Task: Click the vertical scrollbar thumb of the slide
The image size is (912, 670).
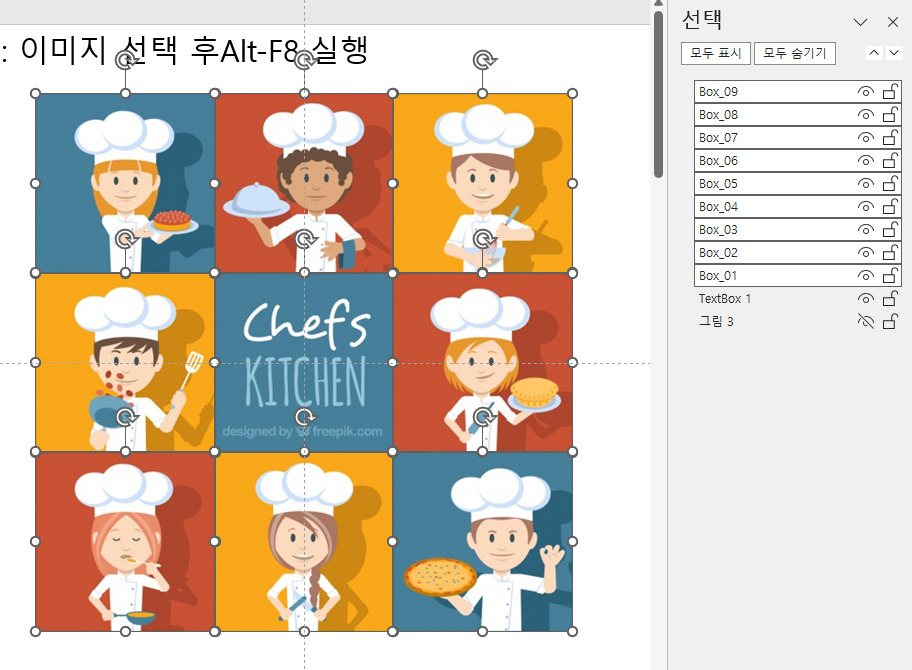Action: pyautogui.click(x=658, y=93)
